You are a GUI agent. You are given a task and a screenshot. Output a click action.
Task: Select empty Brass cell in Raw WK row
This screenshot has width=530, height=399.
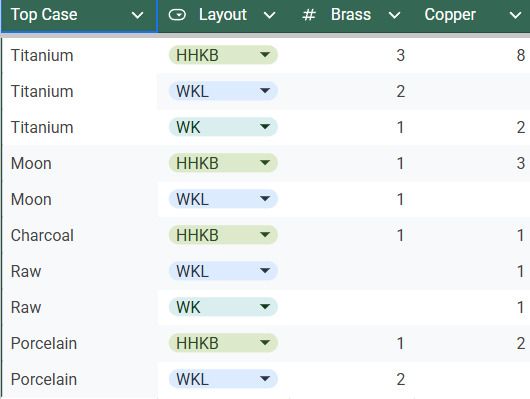pyautogui.click(x=352, y=307)
